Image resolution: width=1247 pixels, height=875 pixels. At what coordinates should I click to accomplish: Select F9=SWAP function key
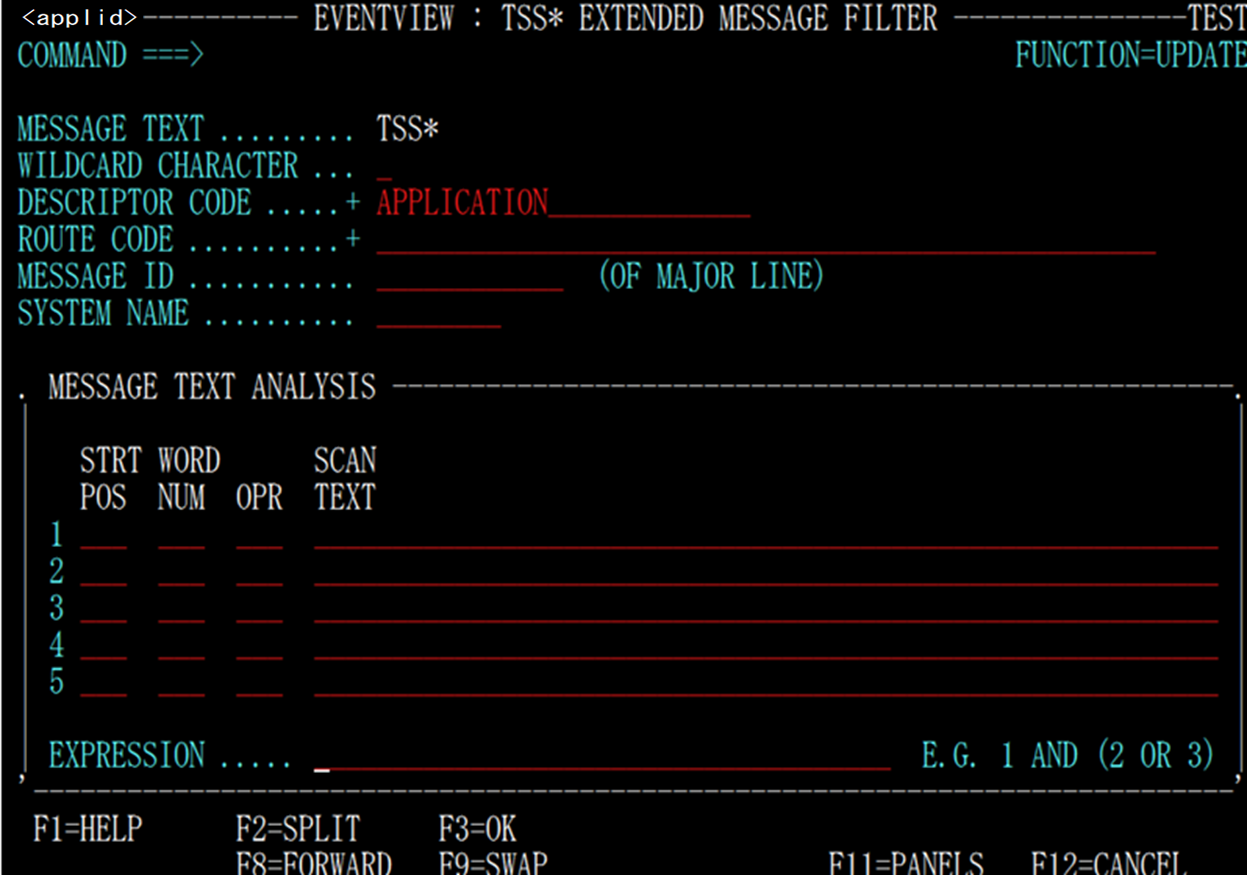tap(493, 862)
